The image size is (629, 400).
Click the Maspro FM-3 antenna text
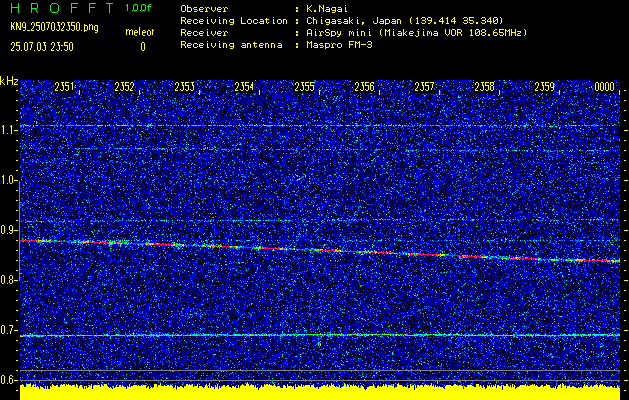(339, 45)
